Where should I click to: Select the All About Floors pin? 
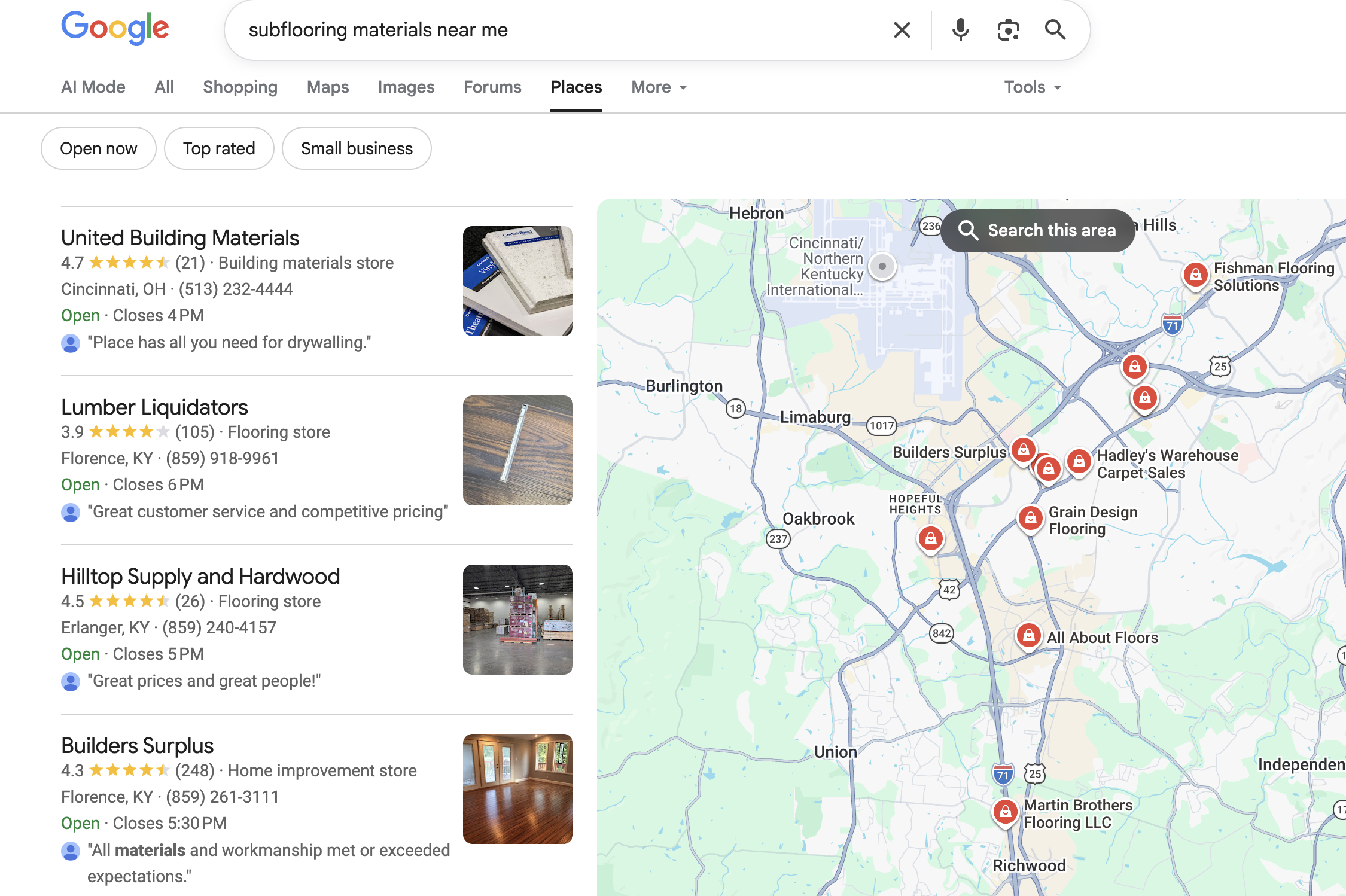pos(1028,635)
